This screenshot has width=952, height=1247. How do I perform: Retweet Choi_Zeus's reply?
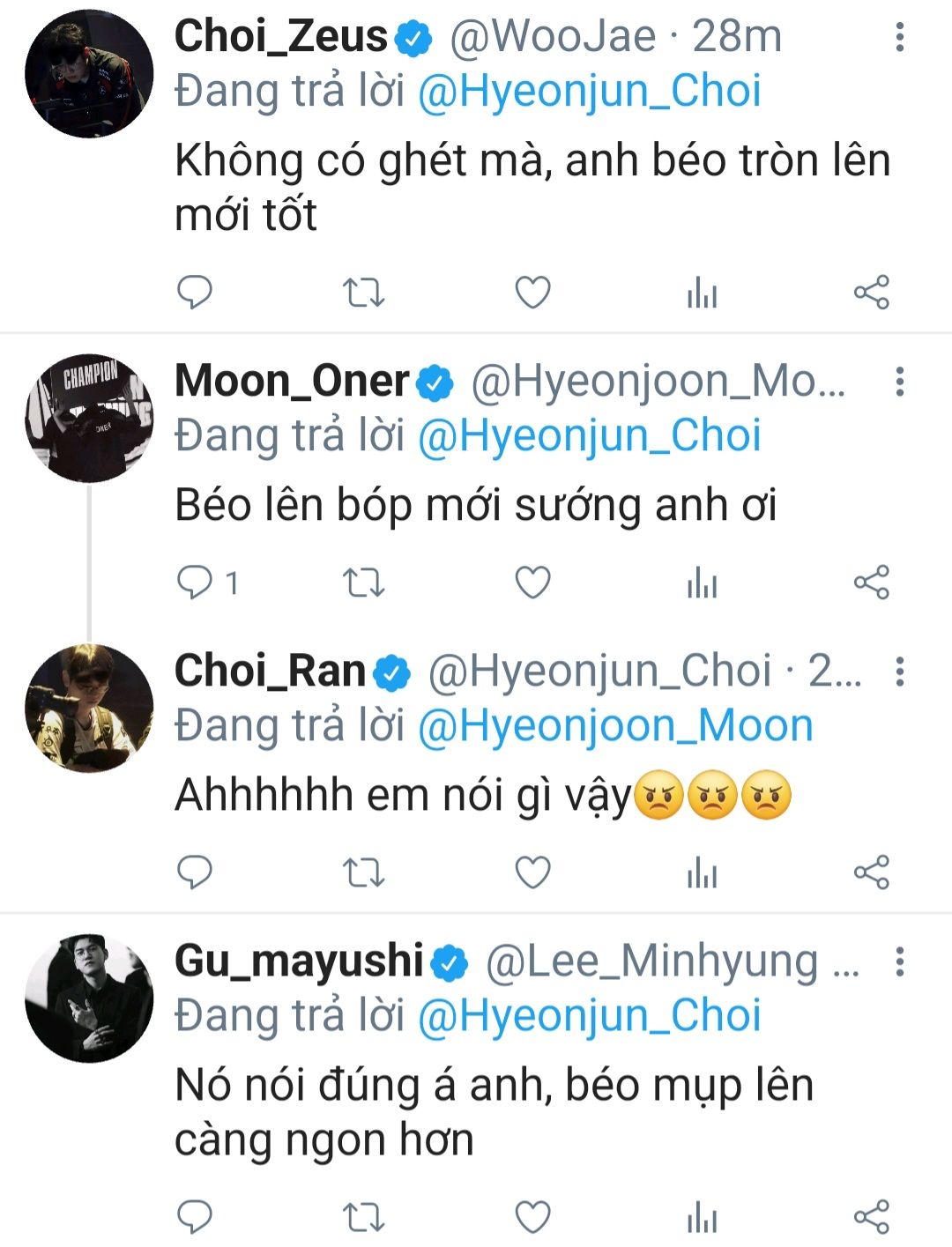tap(363, 292)
